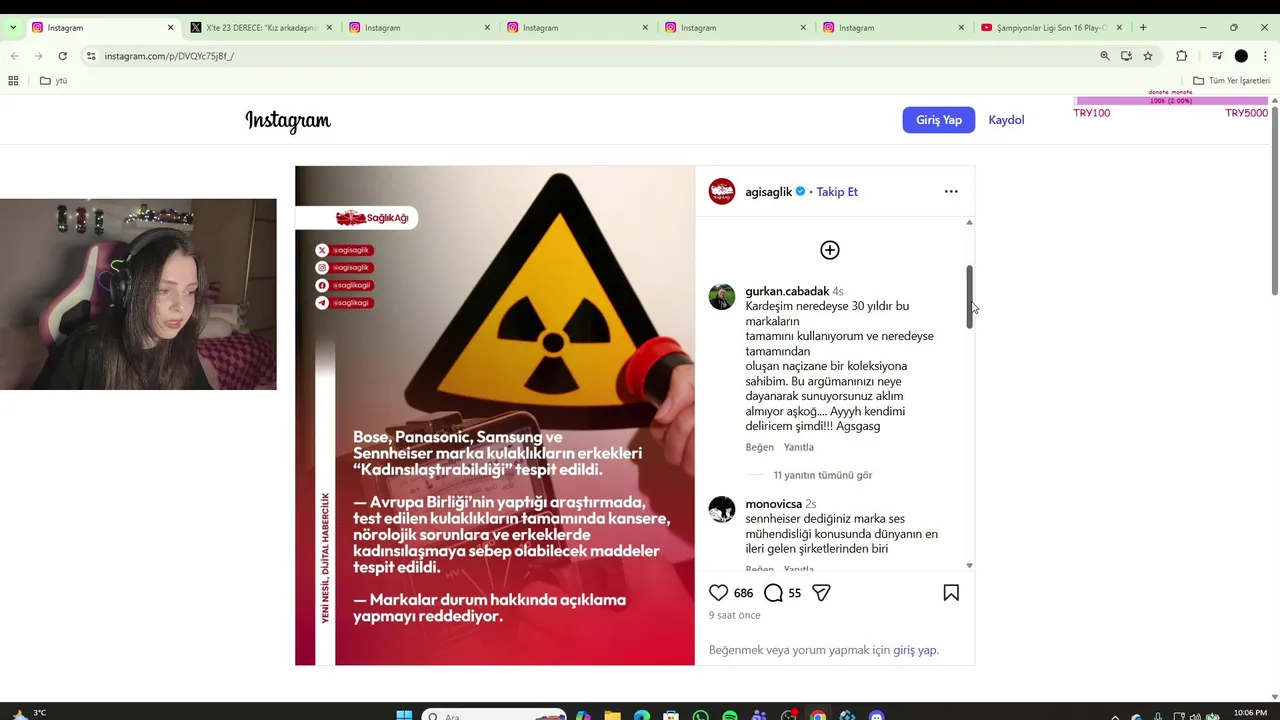Screen dimensions: 1280x720
Task: Open comments via the speech bubble icon
Action: tap(773, 593)
